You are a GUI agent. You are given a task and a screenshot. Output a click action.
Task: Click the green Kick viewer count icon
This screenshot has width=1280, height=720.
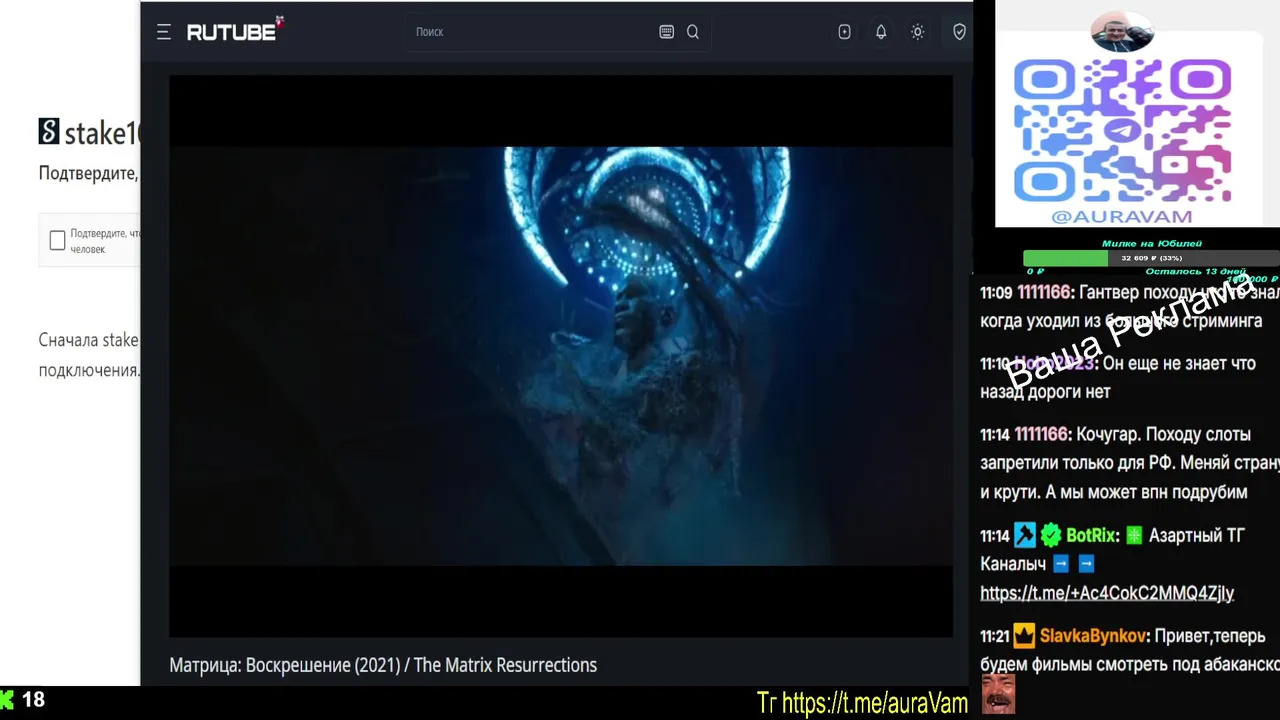pos(7,700)
